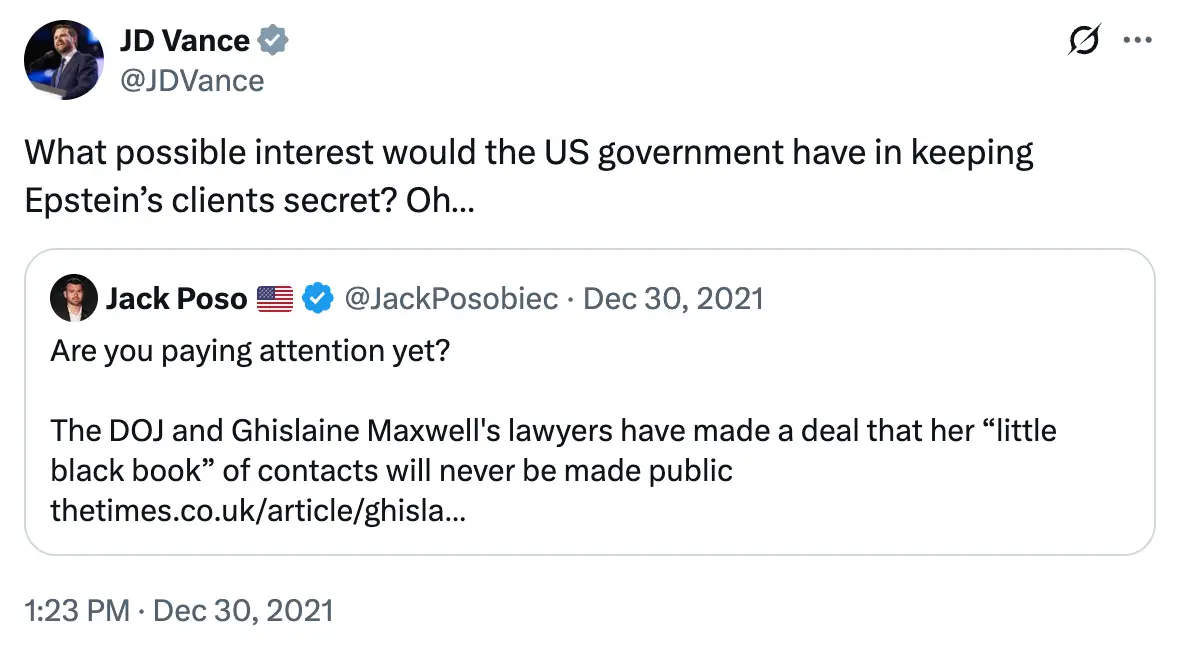Click the Dec 30, 2021 date in quoted tweet
Image resolution: width=1178 pixels, height=646 pixels.
click(x=674, y=297)
